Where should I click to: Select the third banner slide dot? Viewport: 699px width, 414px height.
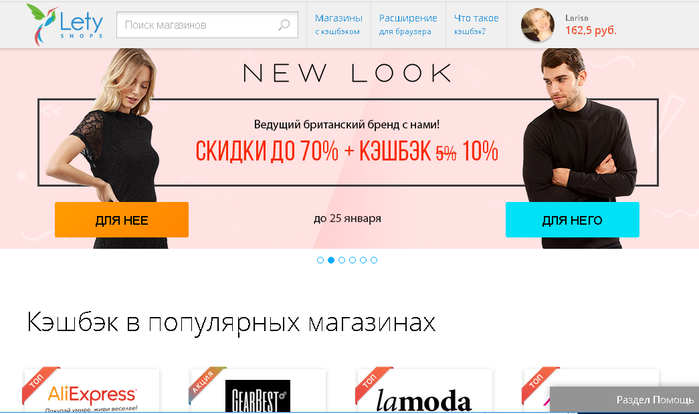point(341,260)
